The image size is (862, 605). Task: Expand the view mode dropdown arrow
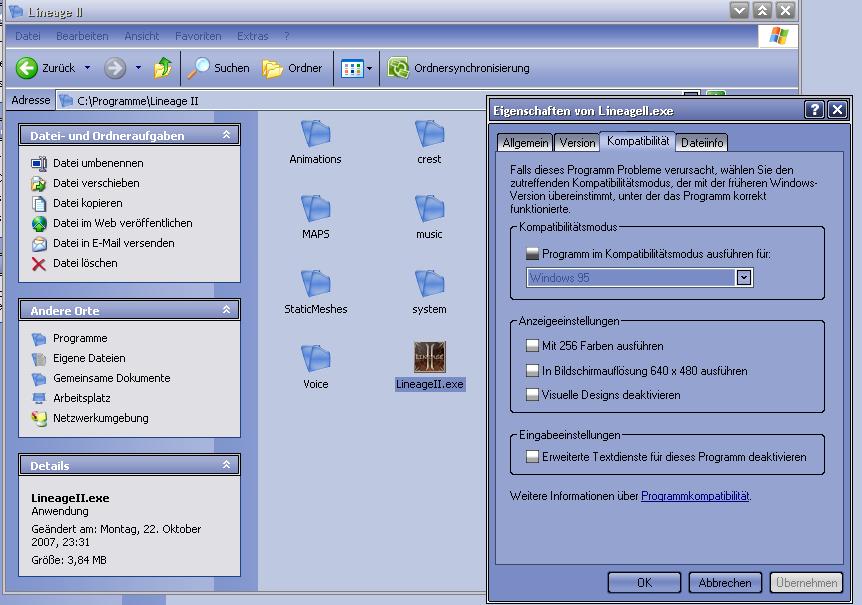tap(369, 68)
